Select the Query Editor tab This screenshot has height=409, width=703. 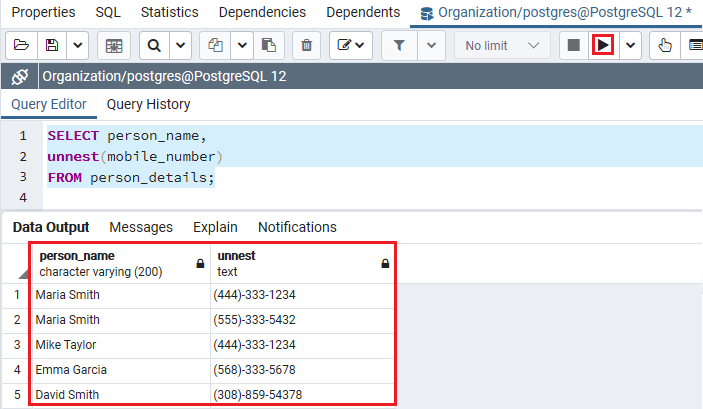pyautogui.click(x=49, y=104)
